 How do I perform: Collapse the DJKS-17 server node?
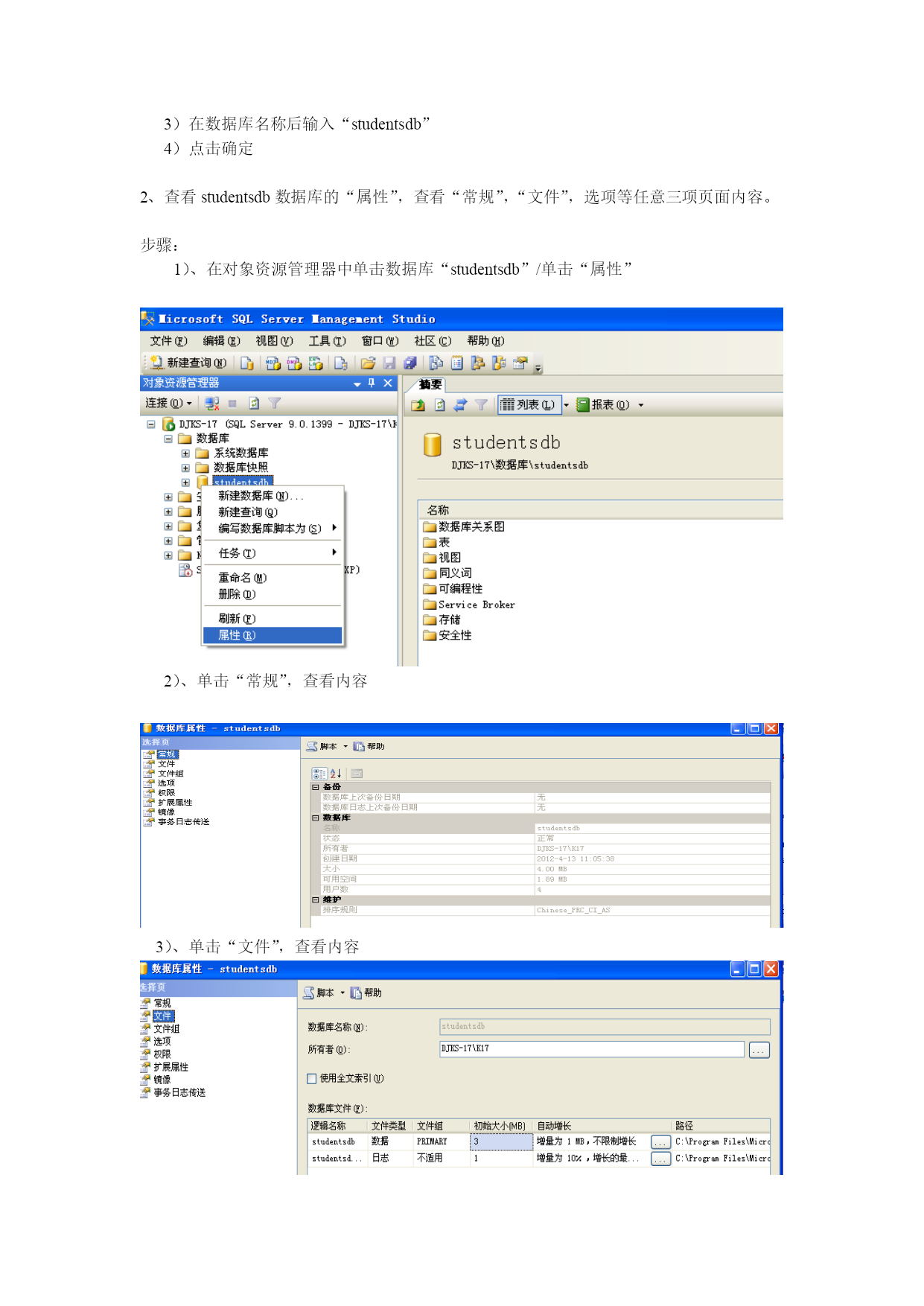coord(151,424)
